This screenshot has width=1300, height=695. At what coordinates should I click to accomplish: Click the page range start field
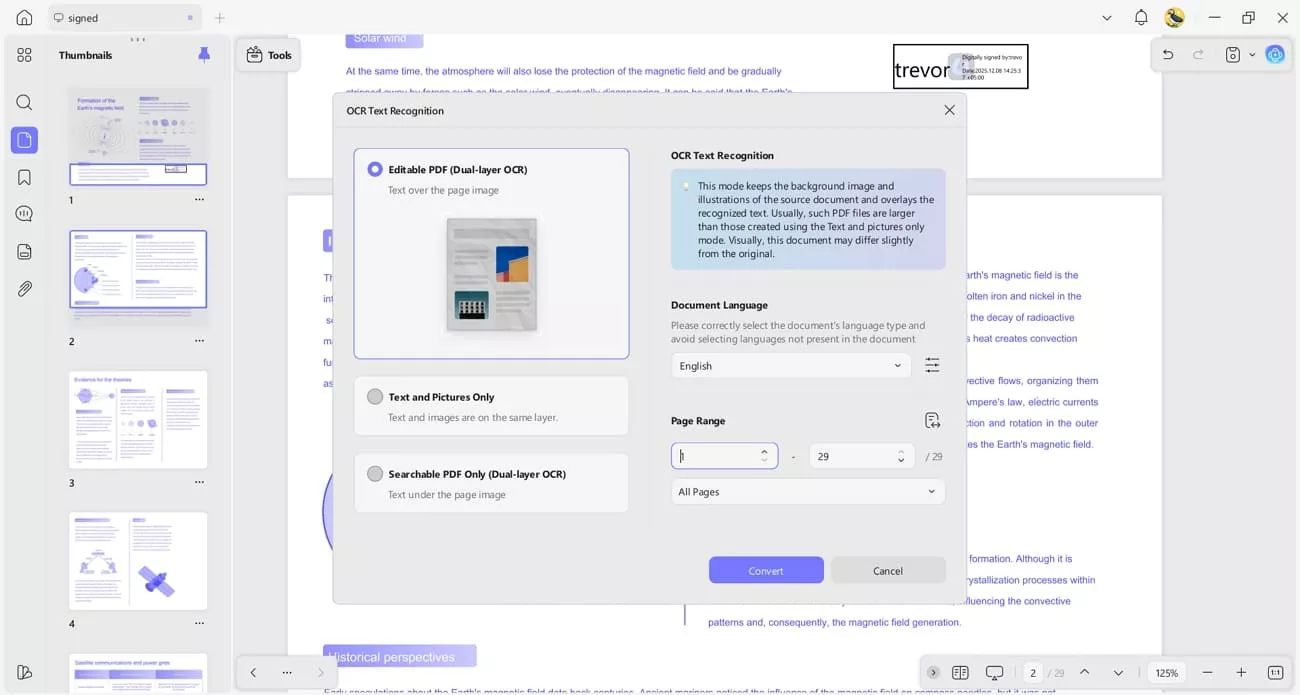tap(715, 456)
